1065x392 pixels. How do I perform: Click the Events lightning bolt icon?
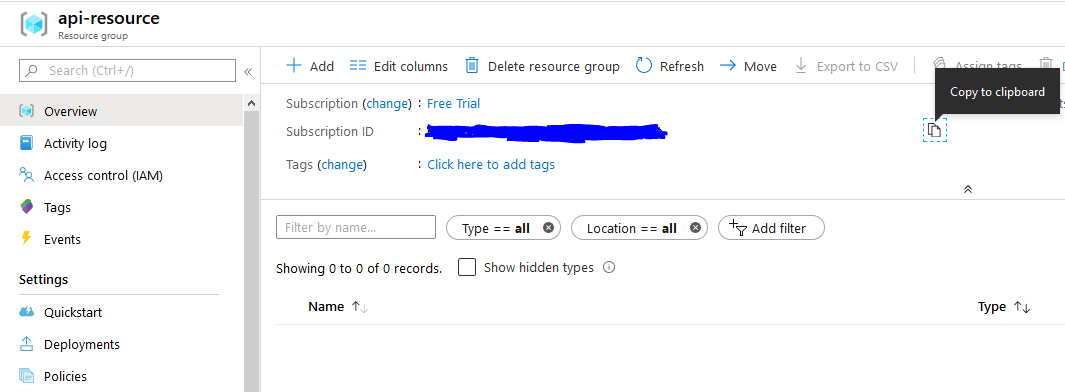(26, 238)
